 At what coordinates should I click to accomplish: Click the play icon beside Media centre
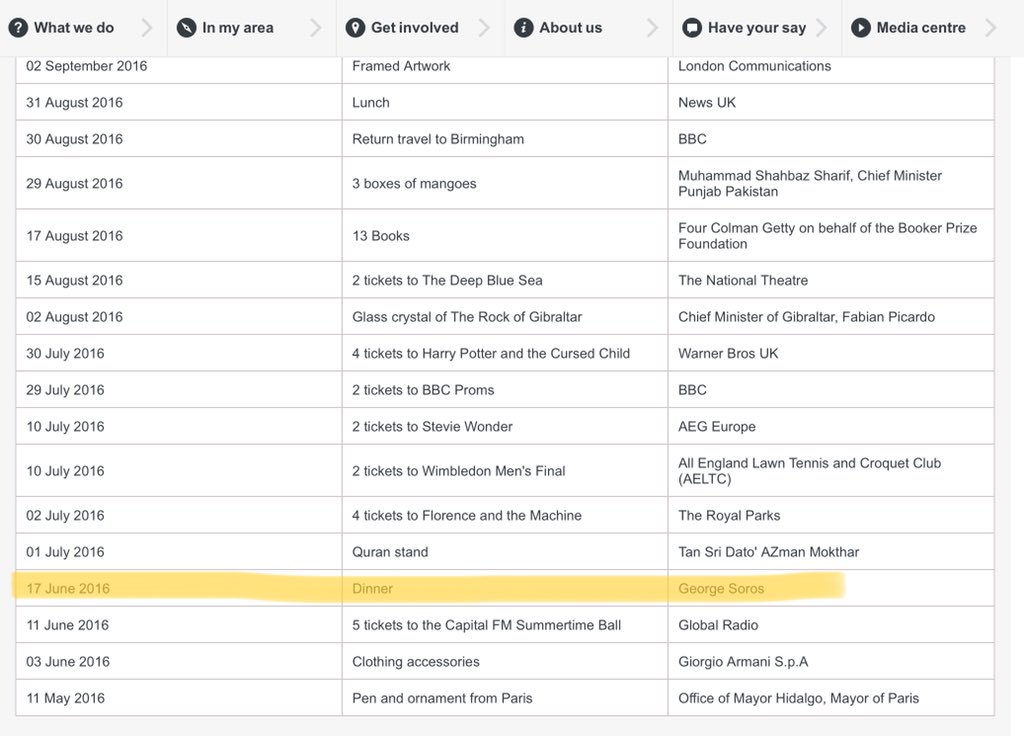pos(861,28)
